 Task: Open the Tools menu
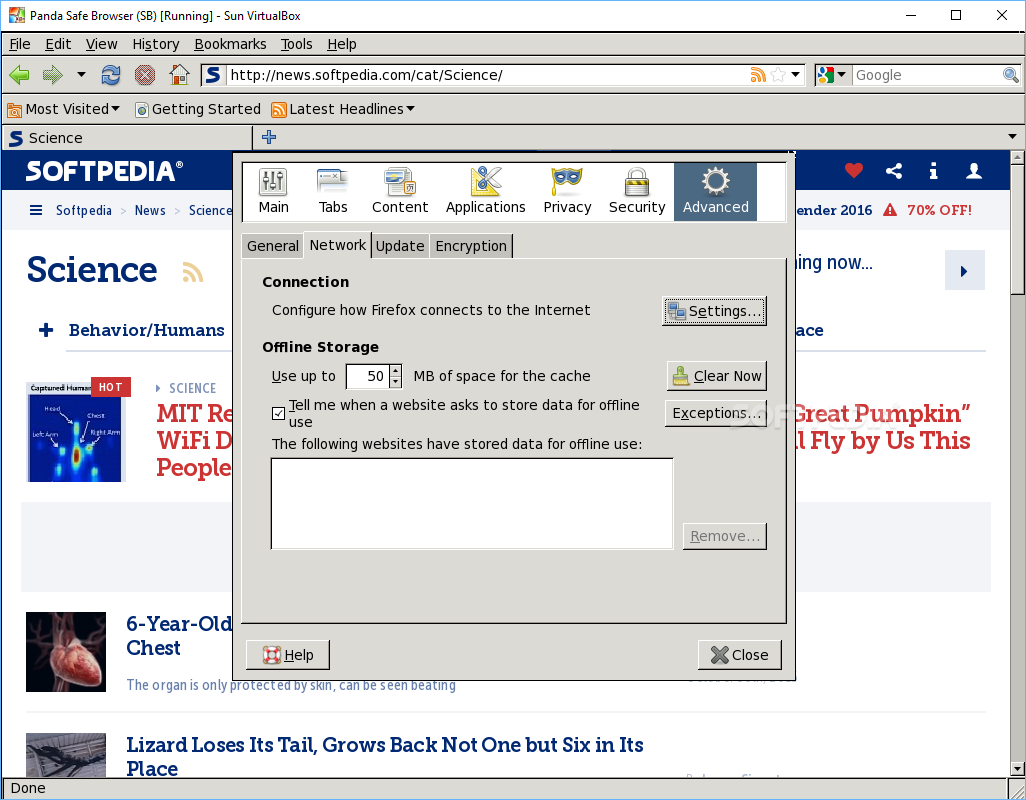coord(296,44)
